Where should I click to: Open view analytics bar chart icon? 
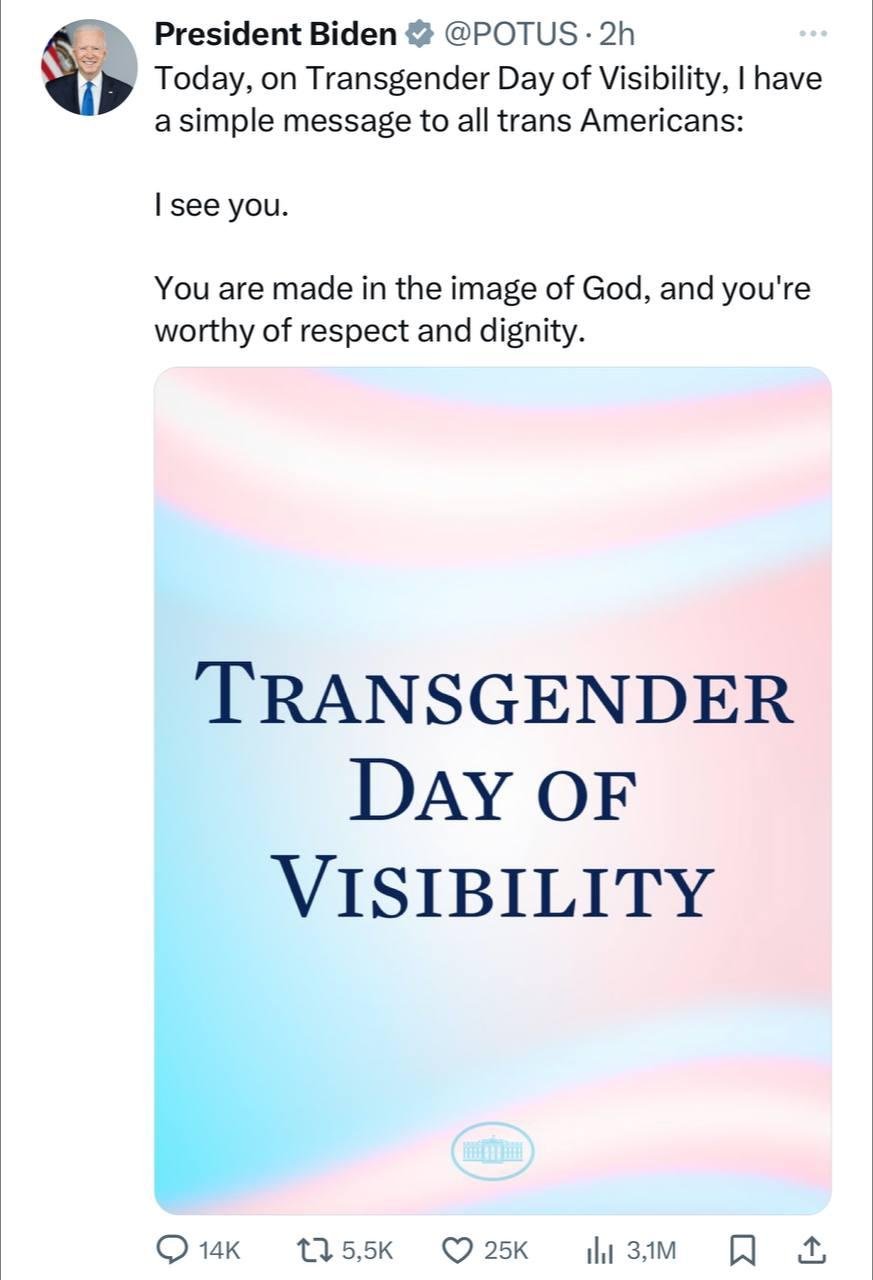click(x=599, y=1248)
